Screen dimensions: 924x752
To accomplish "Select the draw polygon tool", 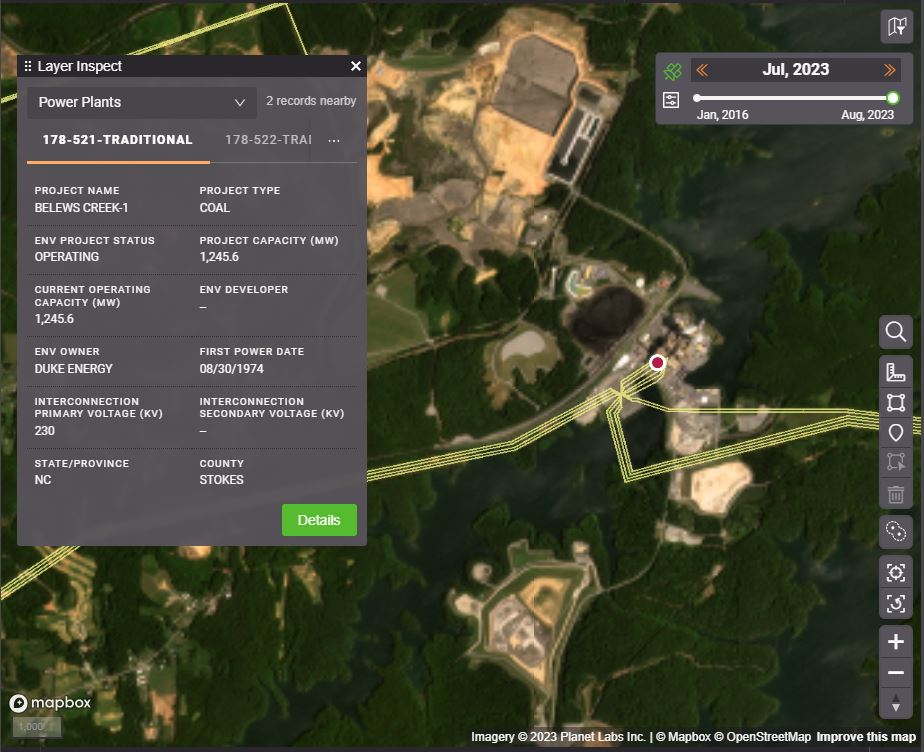I will (x=895, y=403).
